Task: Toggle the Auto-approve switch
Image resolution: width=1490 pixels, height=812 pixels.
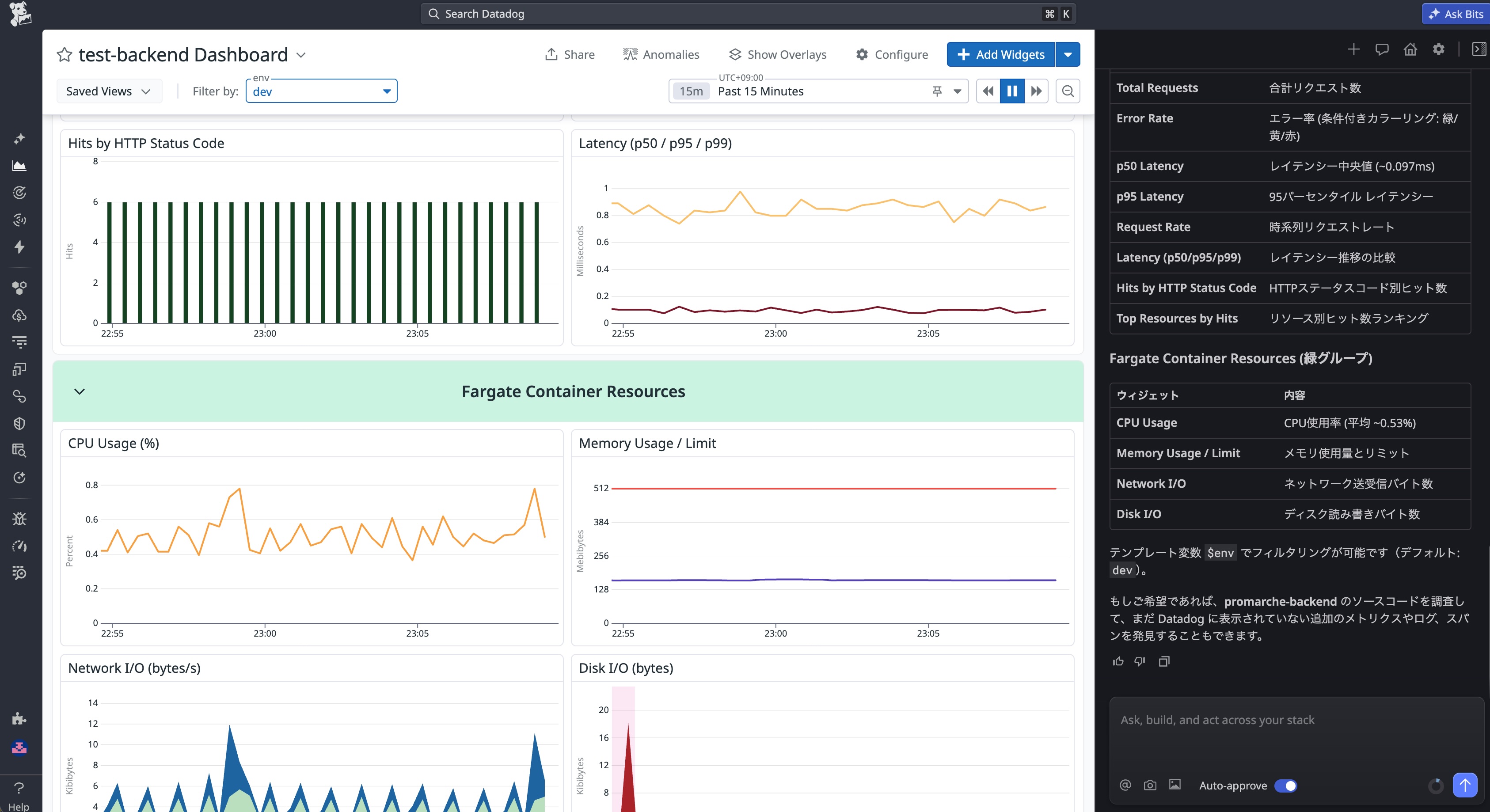Action: [x=1285, y=785]
